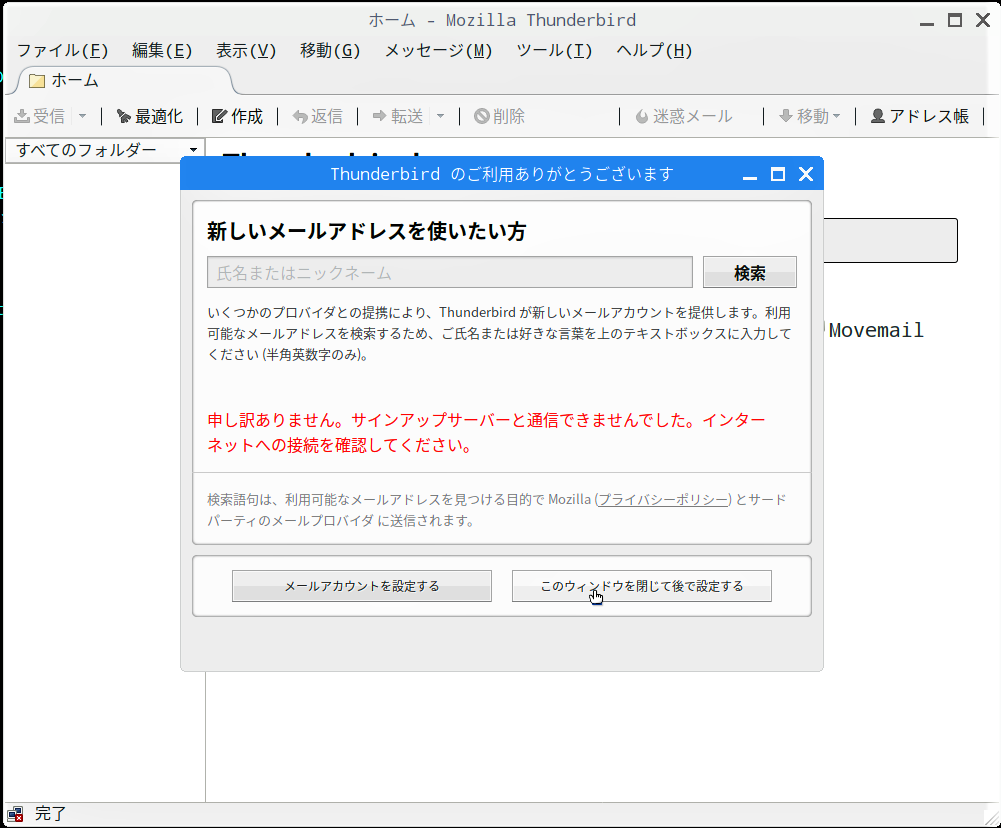The image size is (1001, 828).
Task: Open the プライバシーポリシー link
Action: (663, 499)
